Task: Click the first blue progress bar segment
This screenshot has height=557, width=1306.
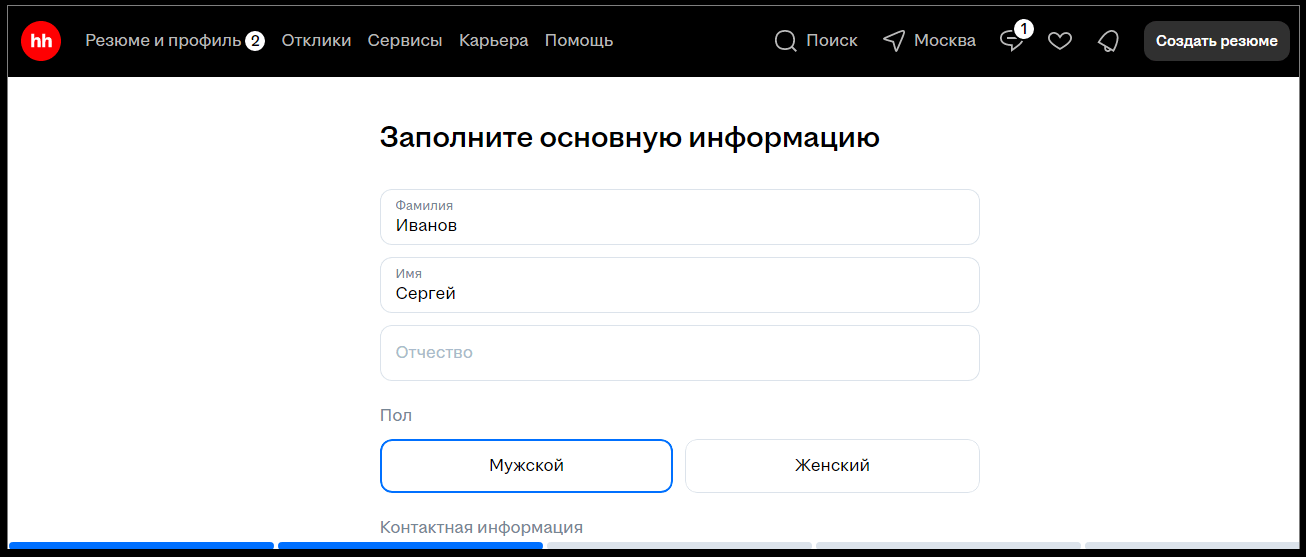Action: tap(141, 546)
